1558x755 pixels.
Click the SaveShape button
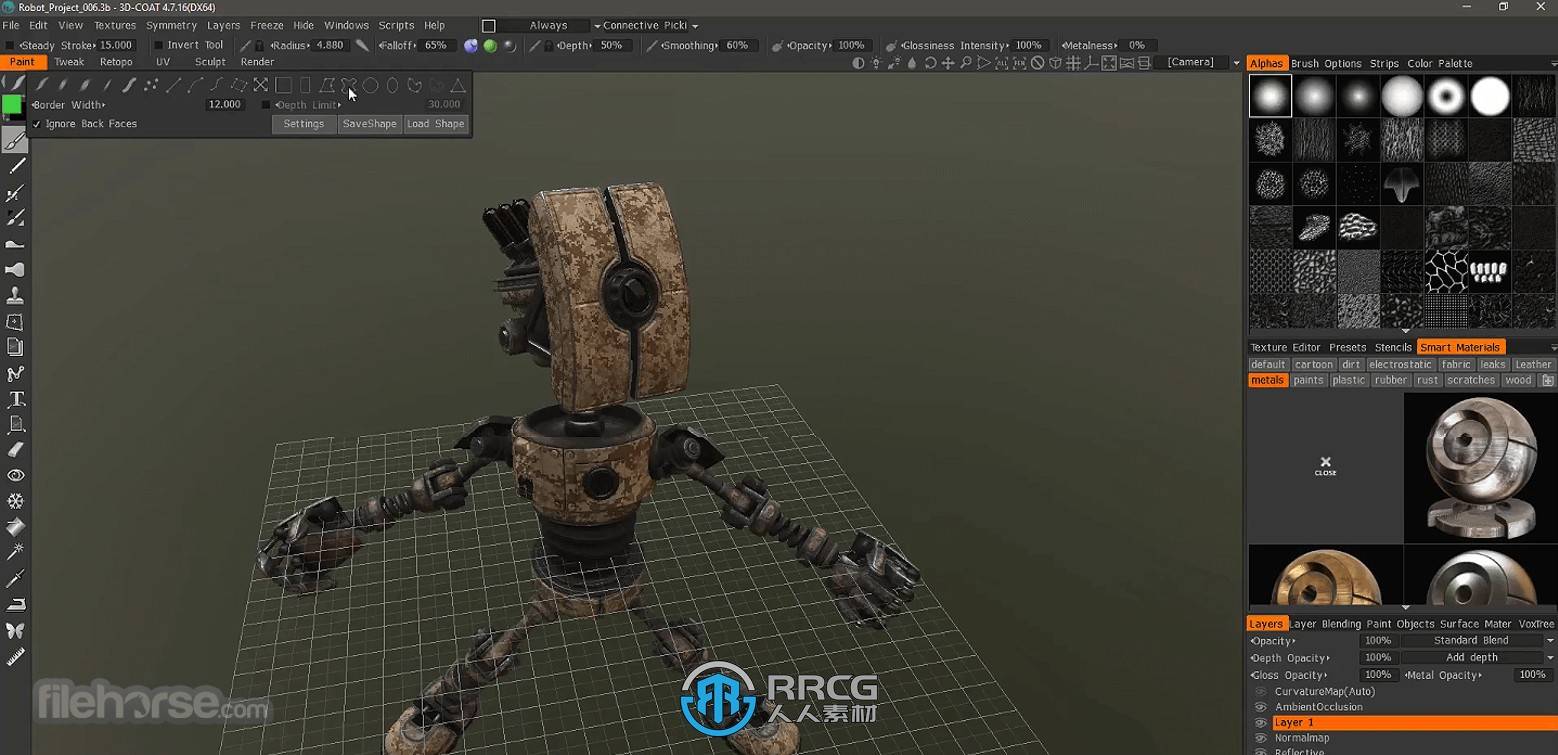tap(369, 124)
